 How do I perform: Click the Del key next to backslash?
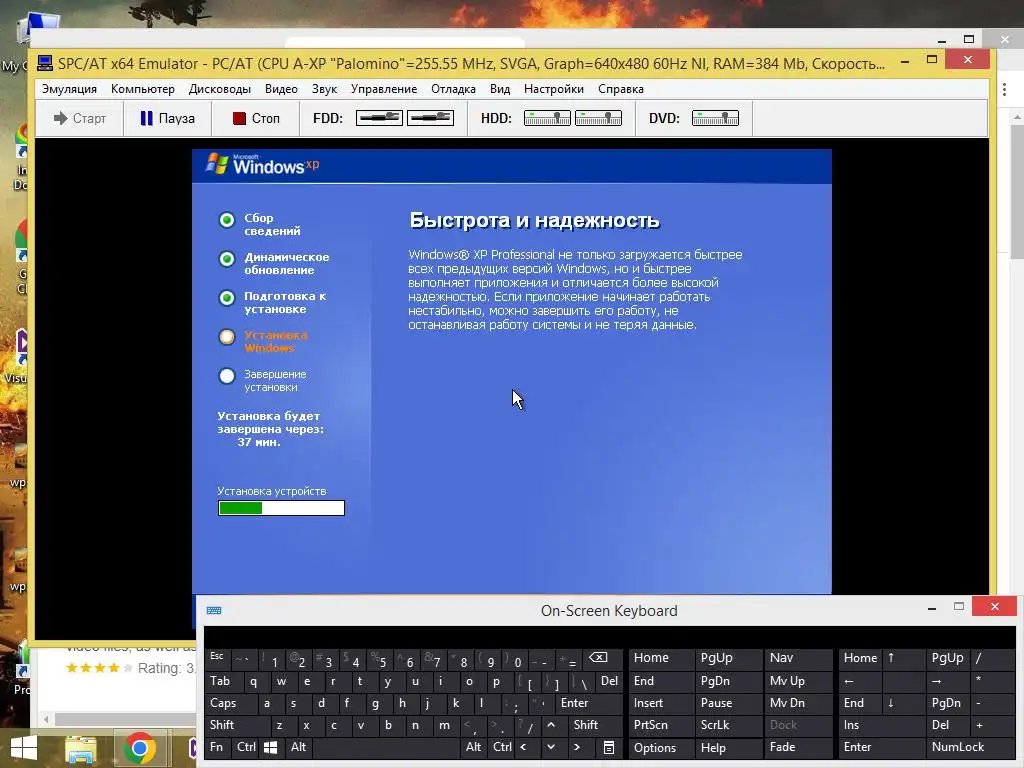(609, 681)
